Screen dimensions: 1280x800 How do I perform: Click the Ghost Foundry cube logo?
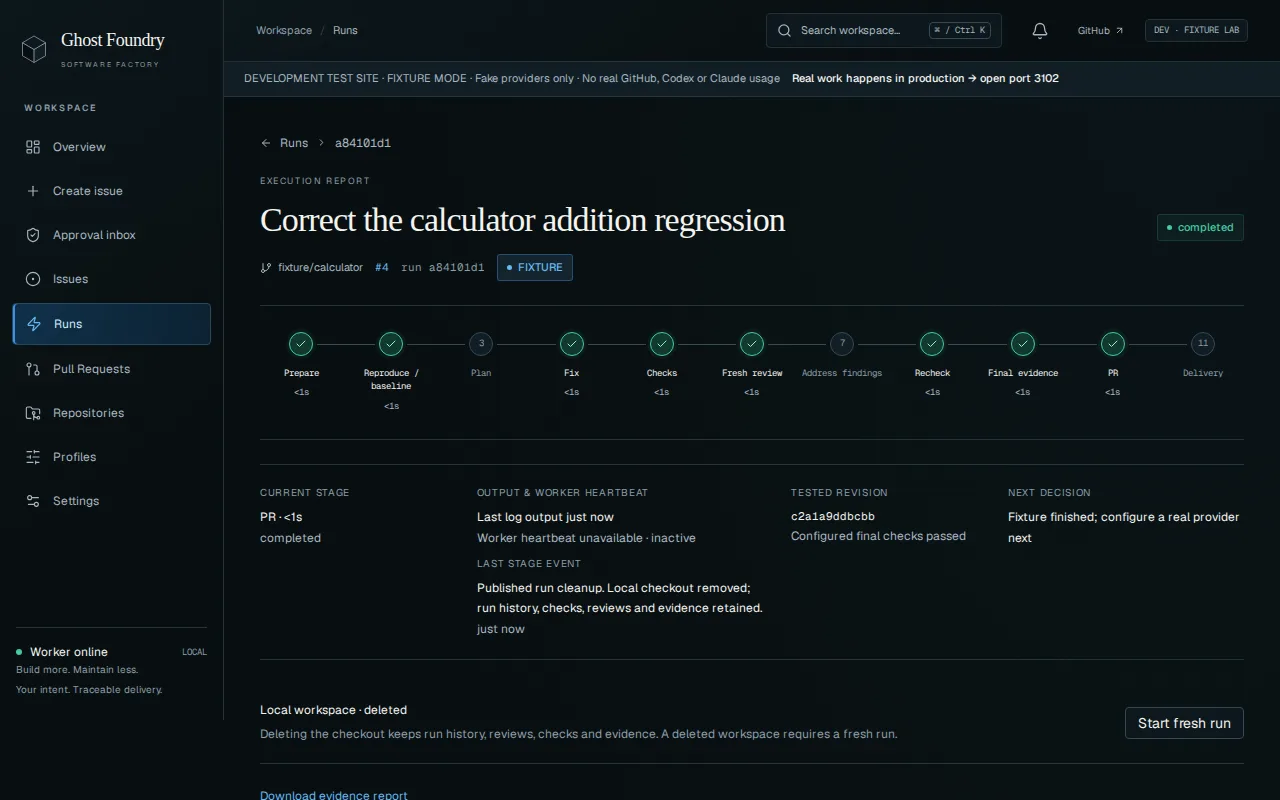(34, 49)
